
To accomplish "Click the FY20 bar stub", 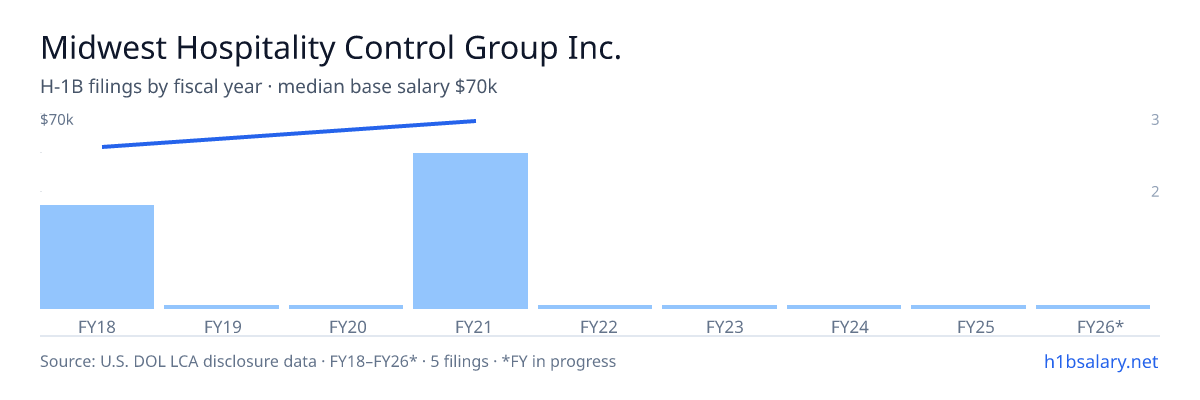I will [x=346, y=307].
